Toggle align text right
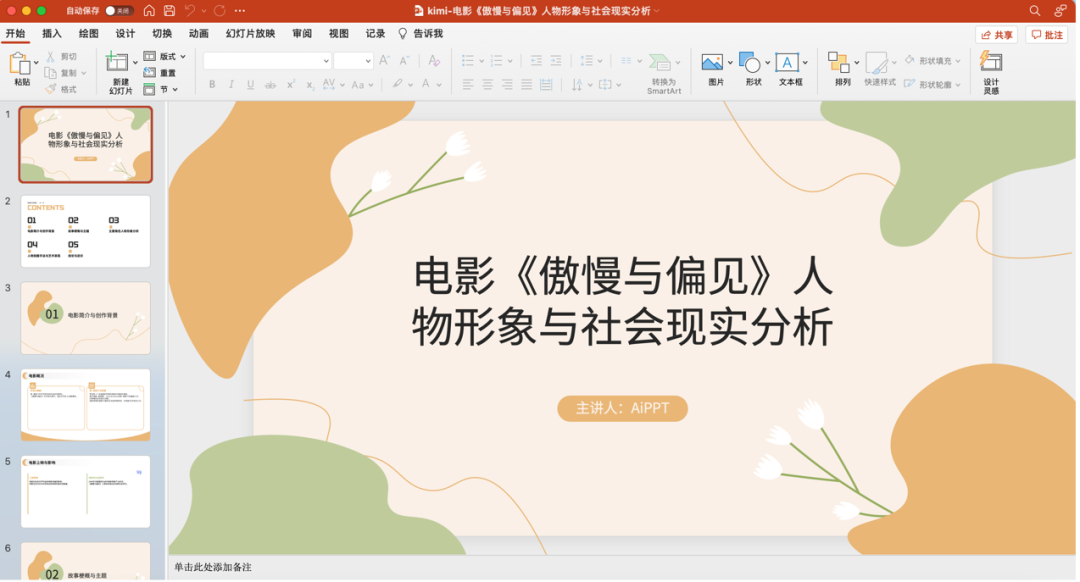The height and width of the screenshot is (582, 1080). tap(507, 84)
